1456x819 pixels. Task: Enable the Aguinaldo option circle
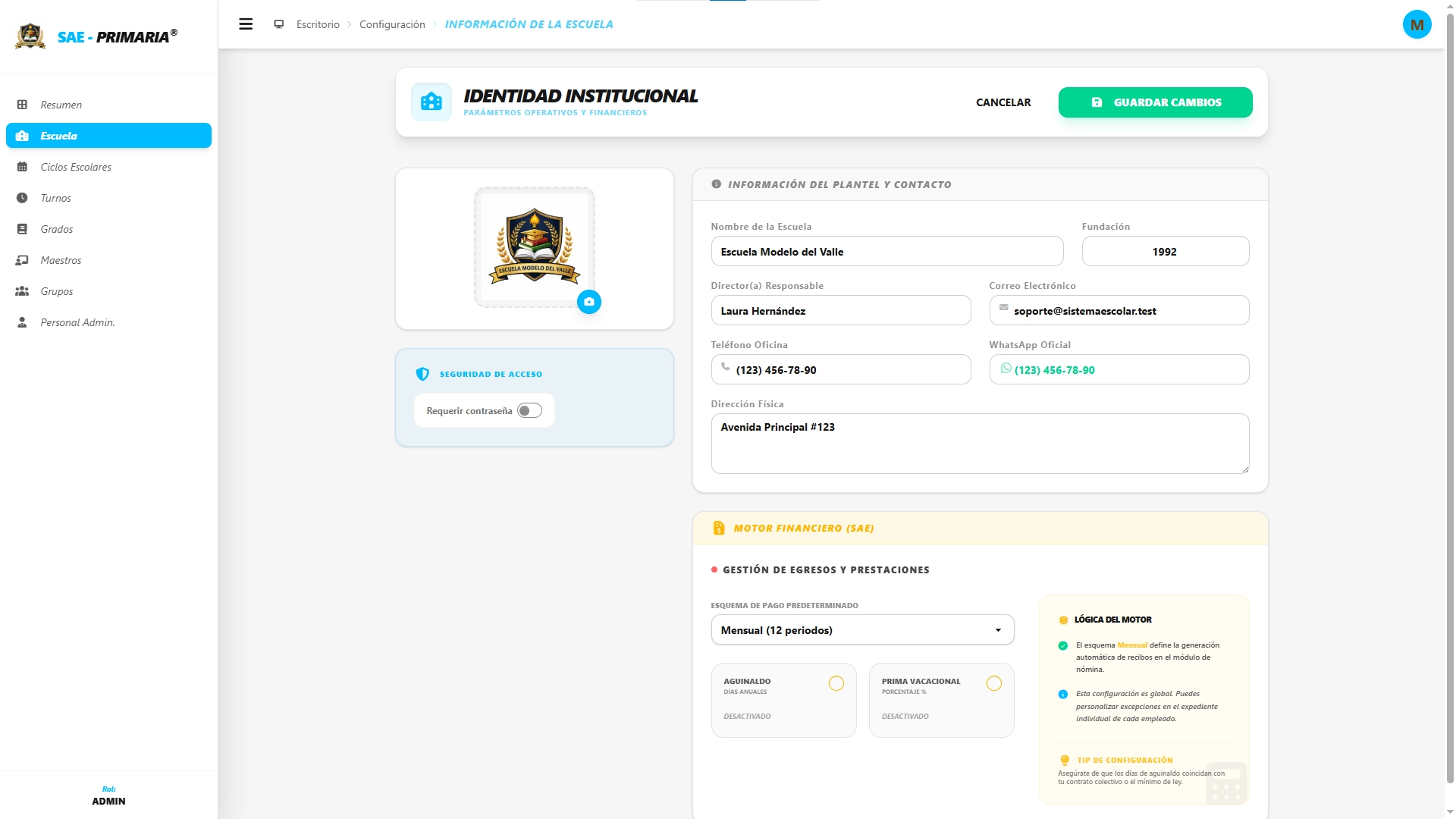click(x=836, y=683)
